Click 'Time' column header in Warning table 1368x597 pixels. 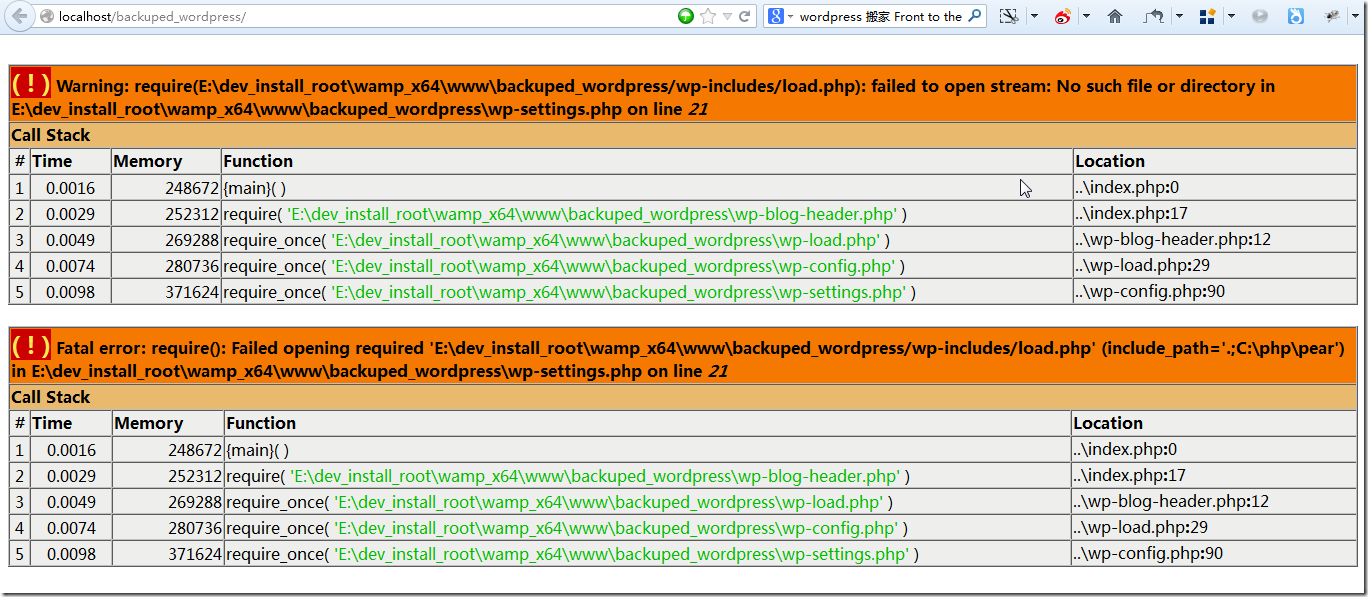(x=52, y=161)
